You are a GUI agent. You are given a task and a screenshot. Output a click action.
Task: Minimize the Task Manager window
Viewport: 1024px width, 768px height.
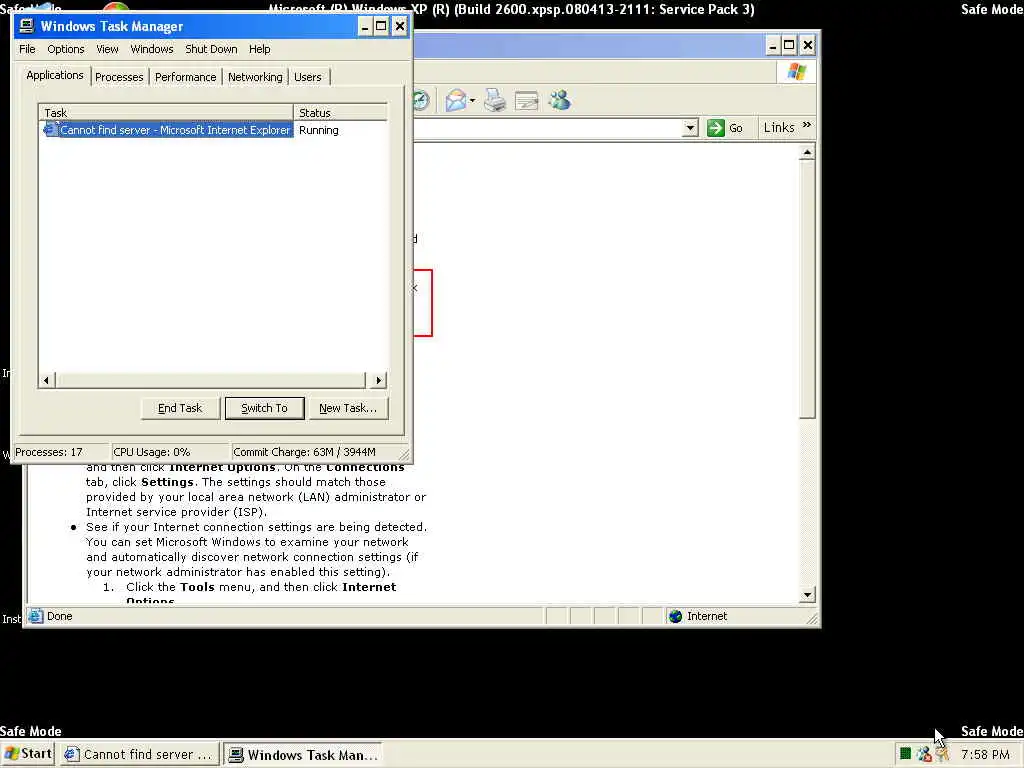(364, 27)
